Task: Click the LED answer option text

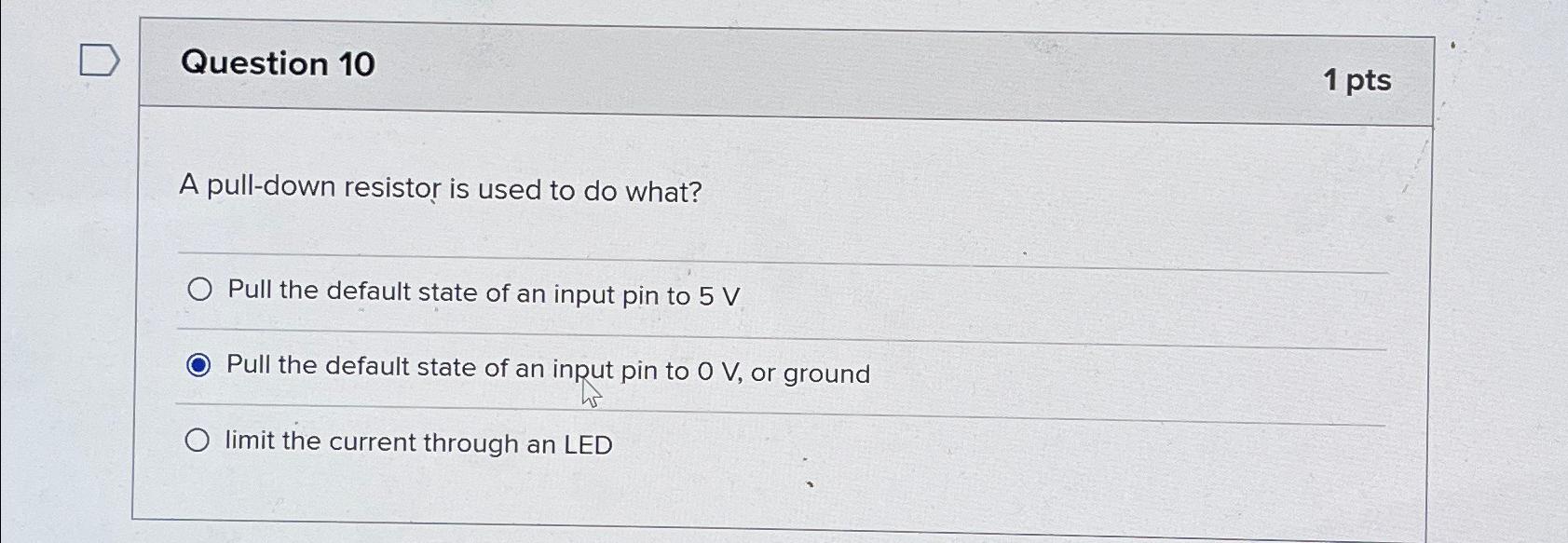Action: (416, 441)
